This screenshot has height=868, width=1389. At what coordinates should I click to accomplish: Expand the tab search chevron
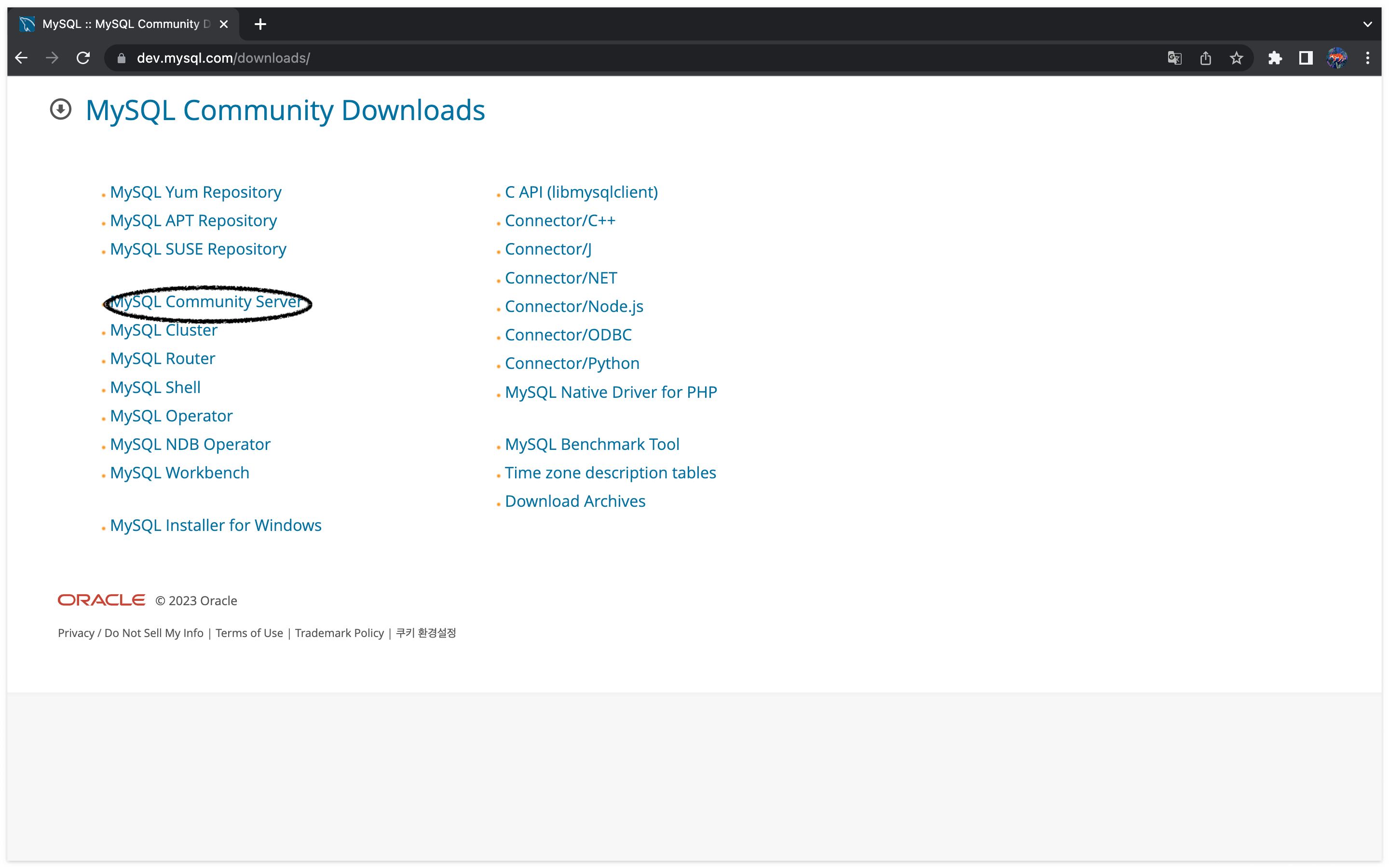(x=1367, y=24)
